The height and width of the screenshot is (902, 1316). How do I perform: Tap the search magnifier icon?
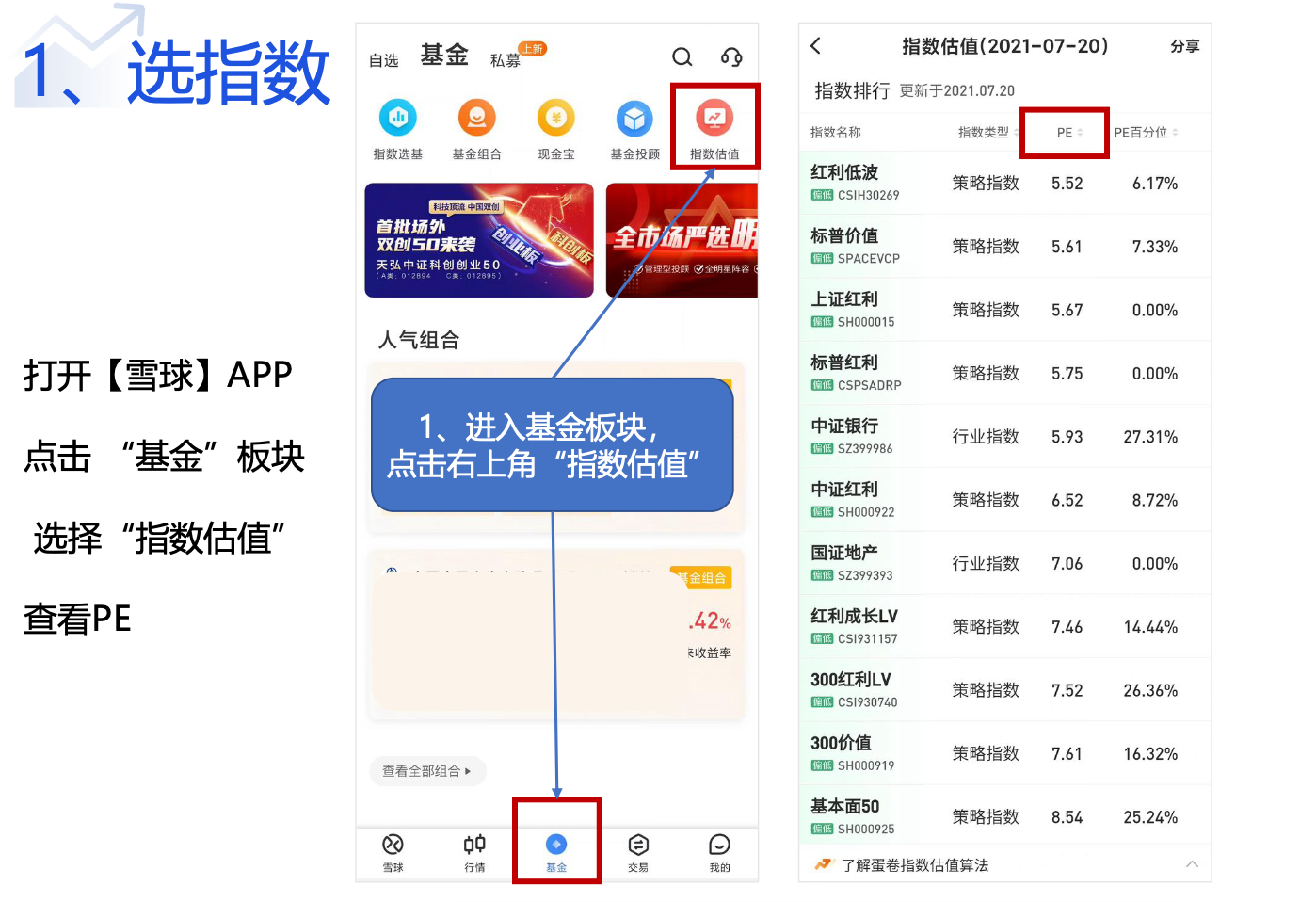[682, 57]
